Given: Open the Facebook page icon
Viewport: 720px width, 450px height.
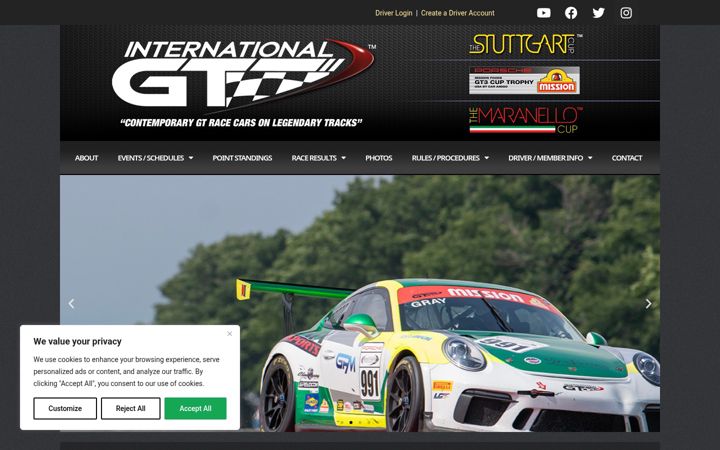Looking at the screenshot, I should tap(571, 13).
